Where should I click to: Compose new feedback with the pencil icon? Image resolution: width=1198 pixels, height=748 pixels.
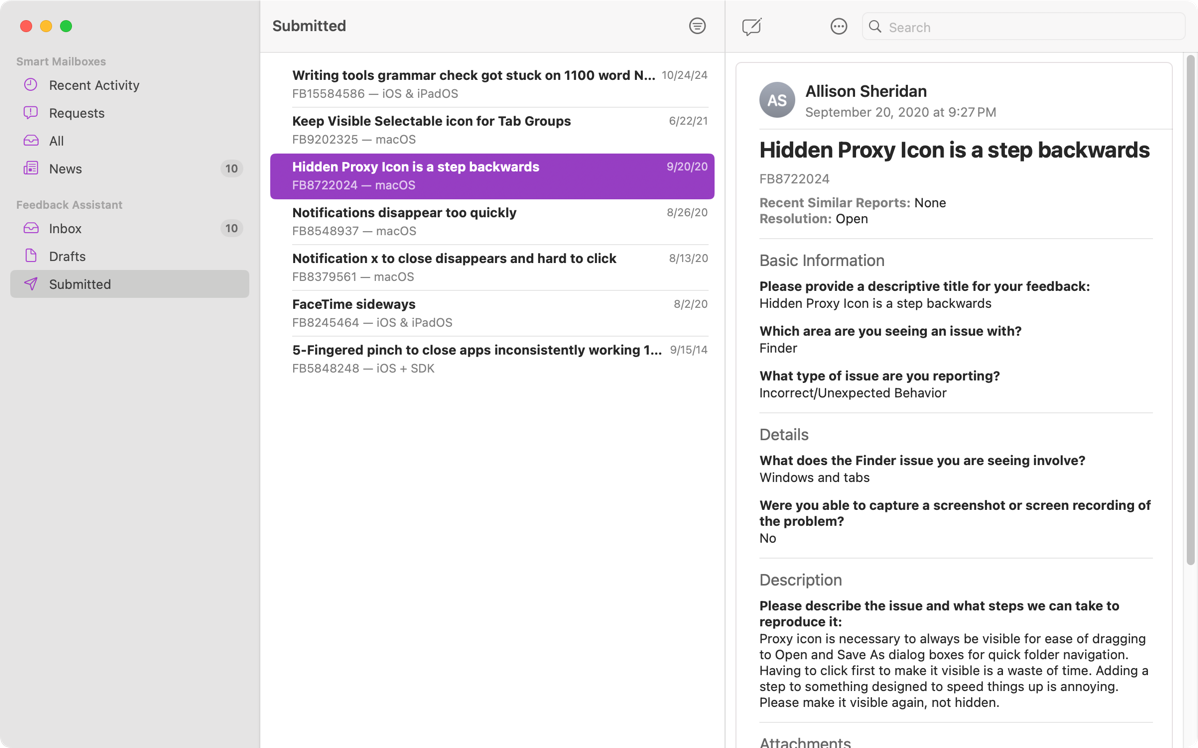(751, 27)
